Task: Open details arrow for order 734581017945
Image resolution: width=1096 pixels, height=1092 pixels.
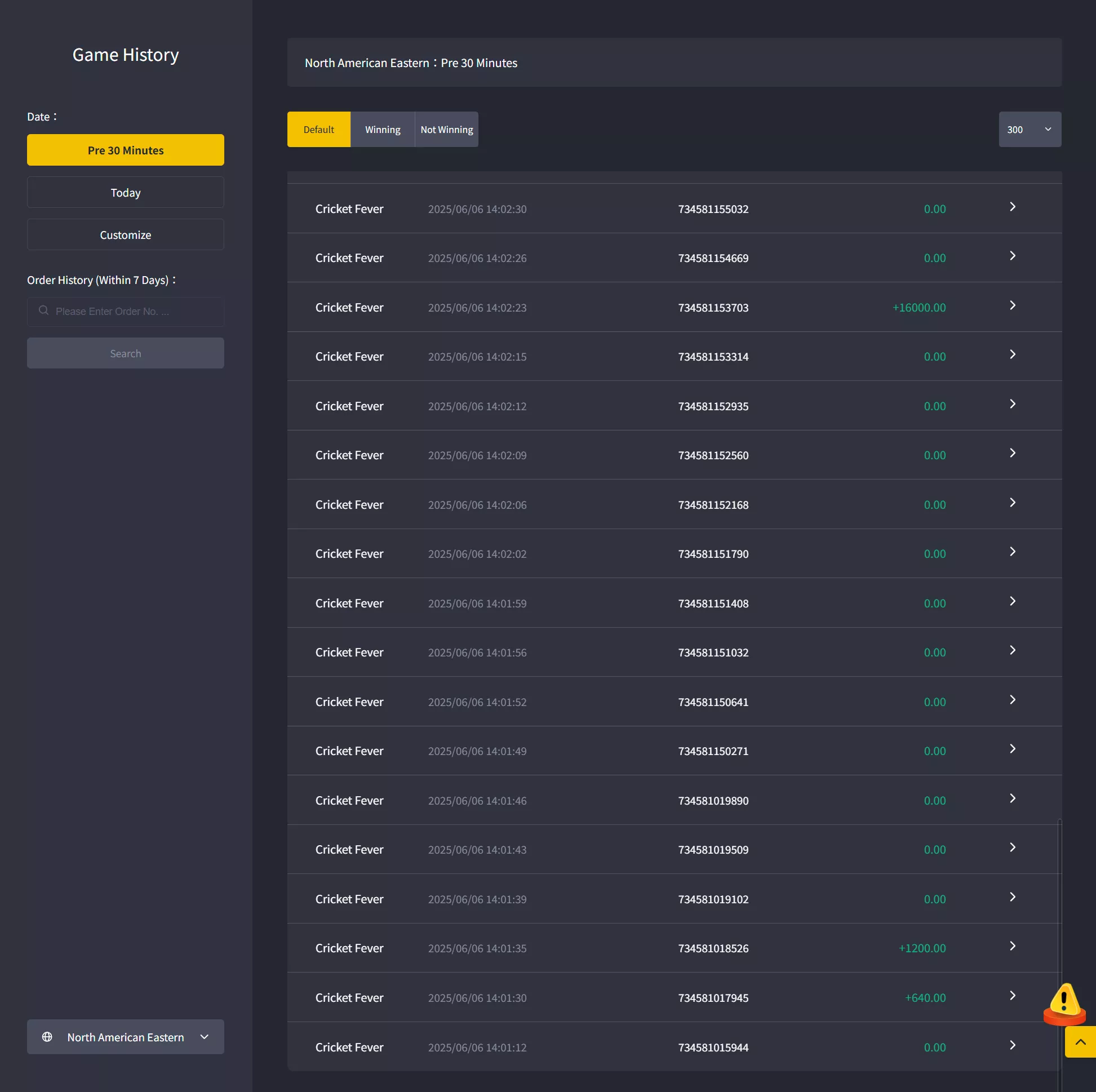Action: click(x=1013, y=996)
